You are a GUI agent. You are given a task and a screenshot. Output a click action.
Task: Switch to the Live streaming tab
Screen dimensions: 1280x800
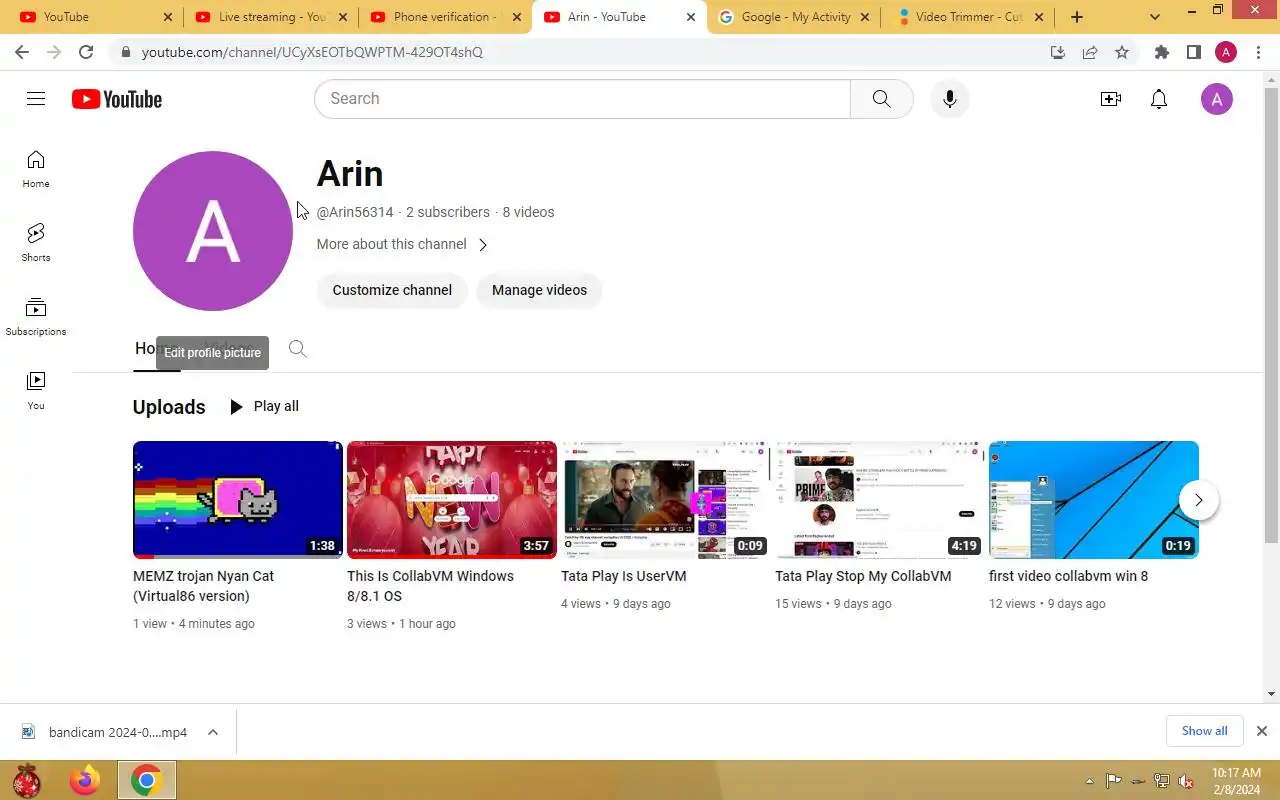(x=270, y=17)
